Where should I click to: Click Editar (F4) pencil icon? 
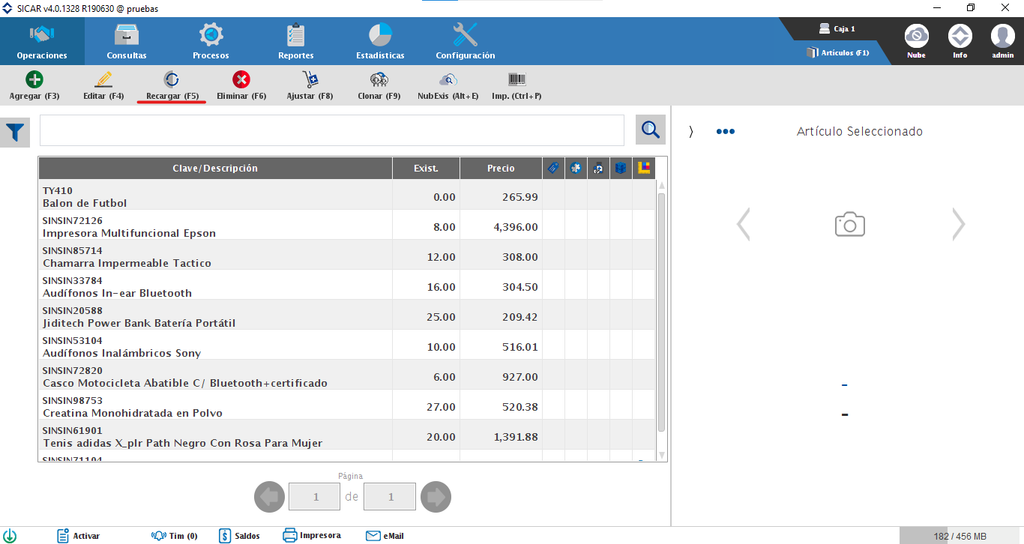point(103,80)
